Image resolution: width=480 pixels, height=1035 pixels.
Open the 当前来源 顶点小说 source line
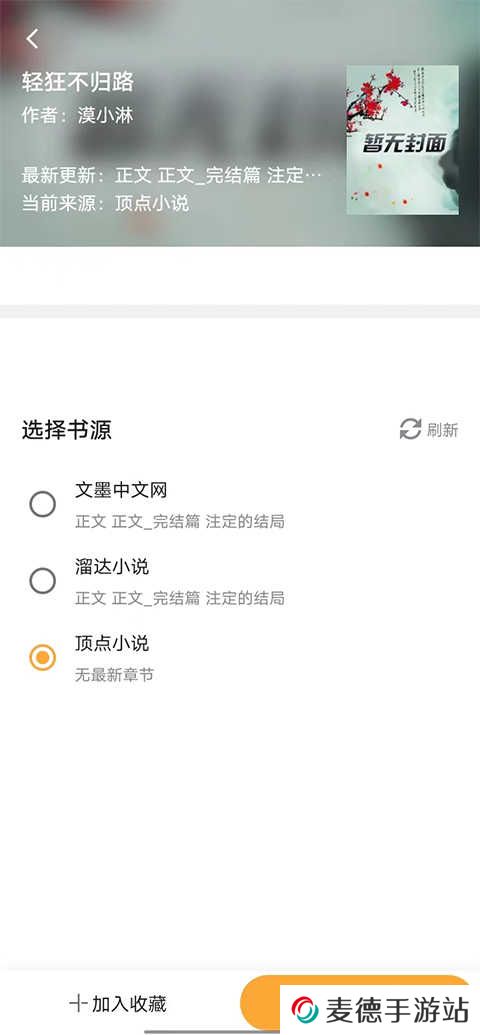[106, 203]
